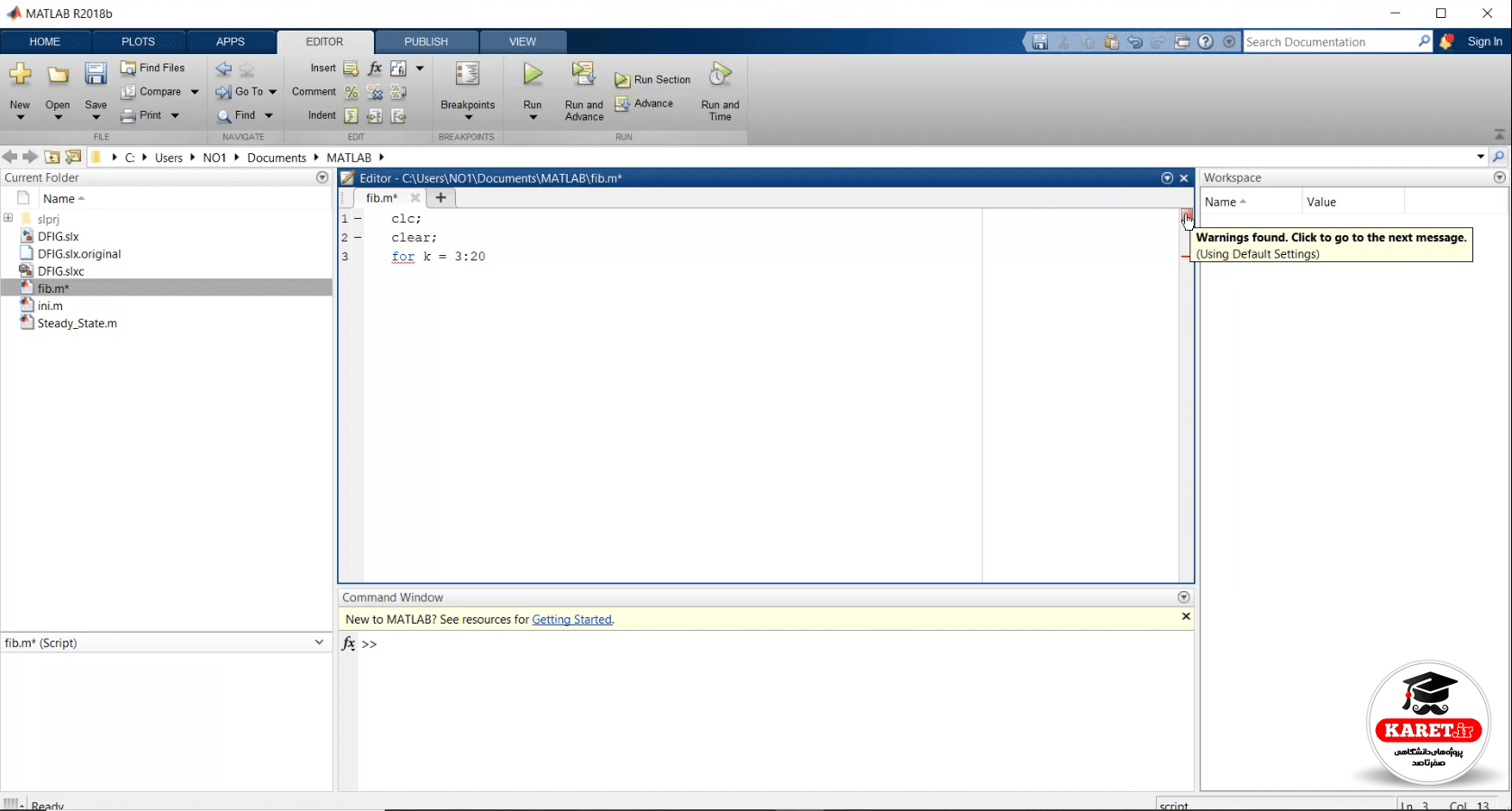Switch to the APPS tab
Screen dimensions: 1512x811
231,41
